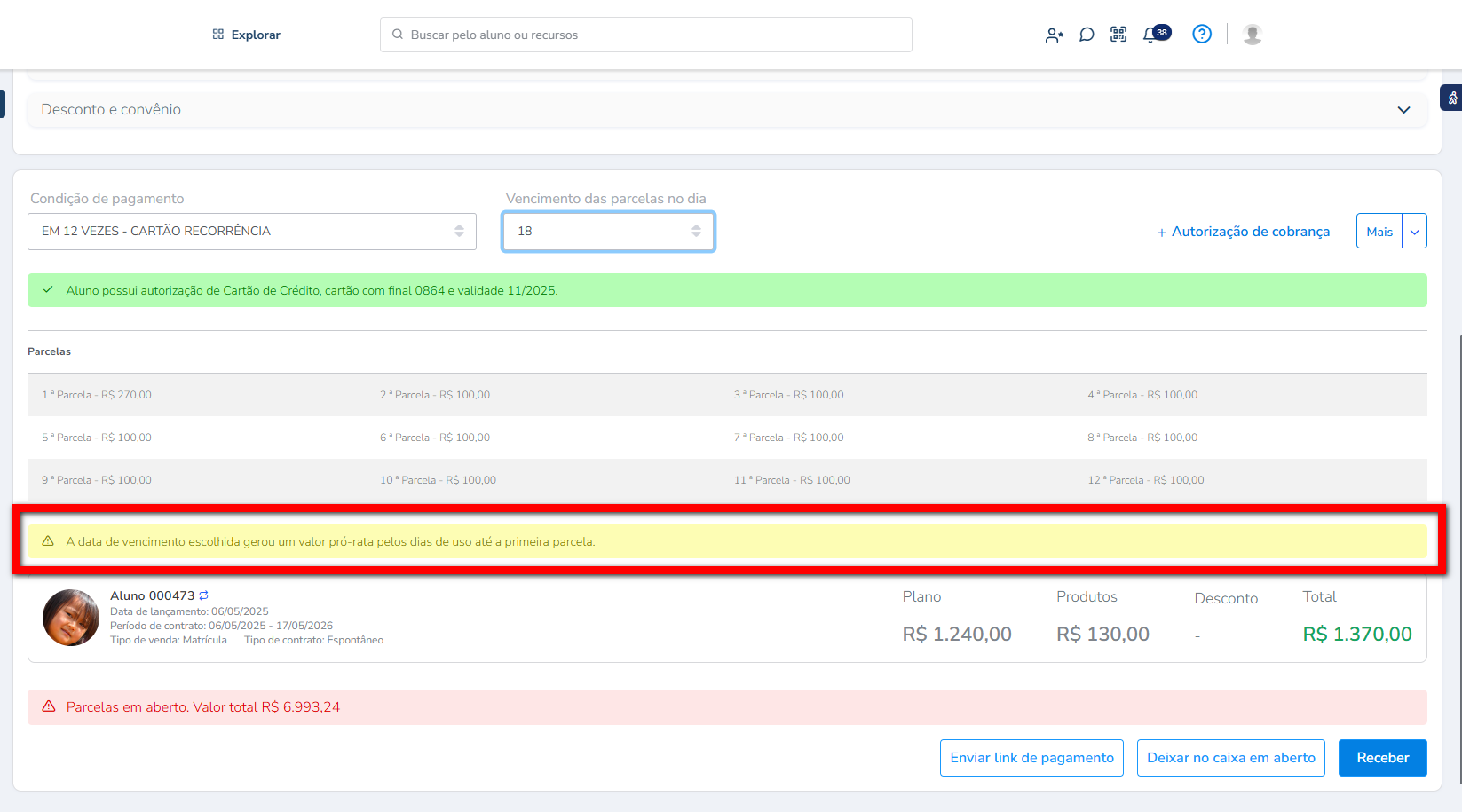
Task: Open the Explorar menu
Action: coord(246,35)
